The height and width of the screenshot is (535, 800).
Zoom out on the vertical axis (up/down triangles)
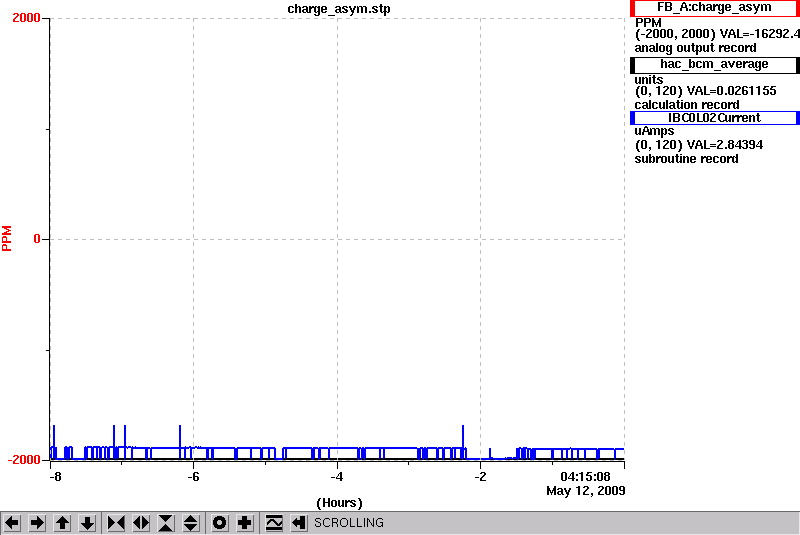[x=190, y=523]
